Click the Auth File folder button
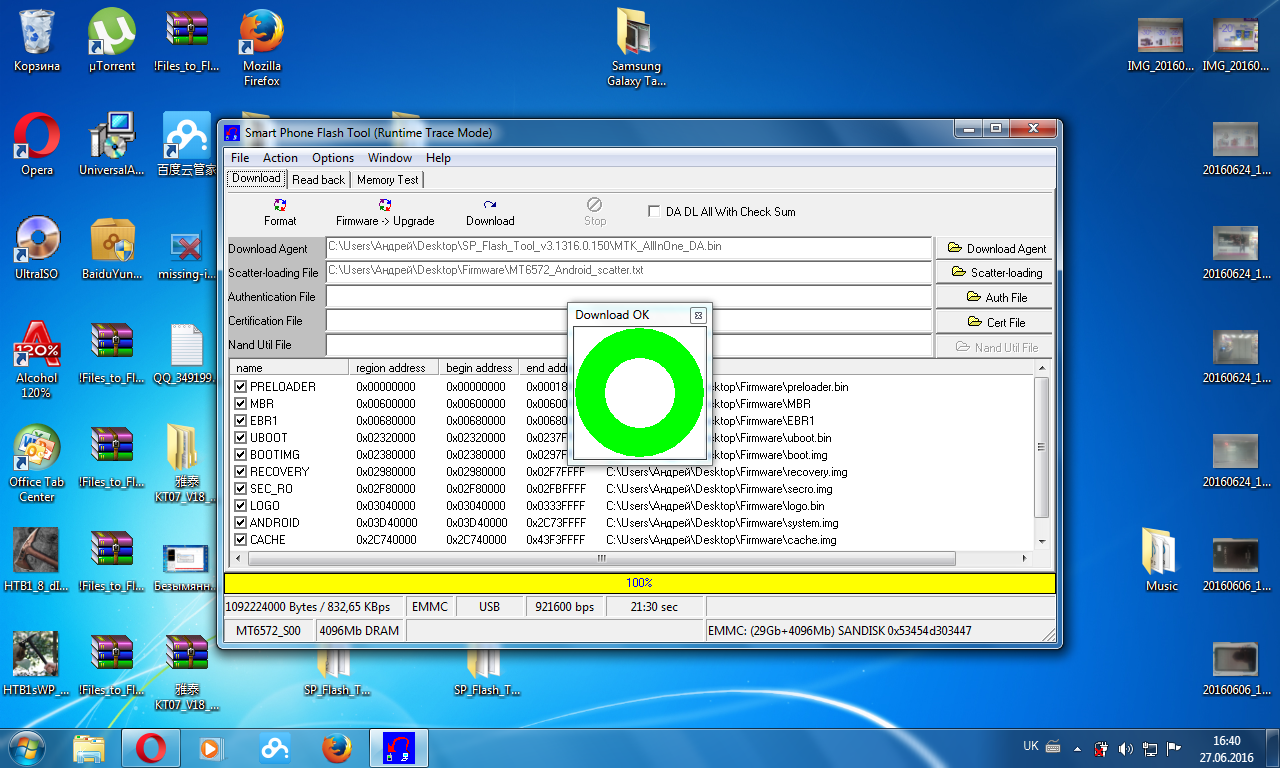 point(995,297)
